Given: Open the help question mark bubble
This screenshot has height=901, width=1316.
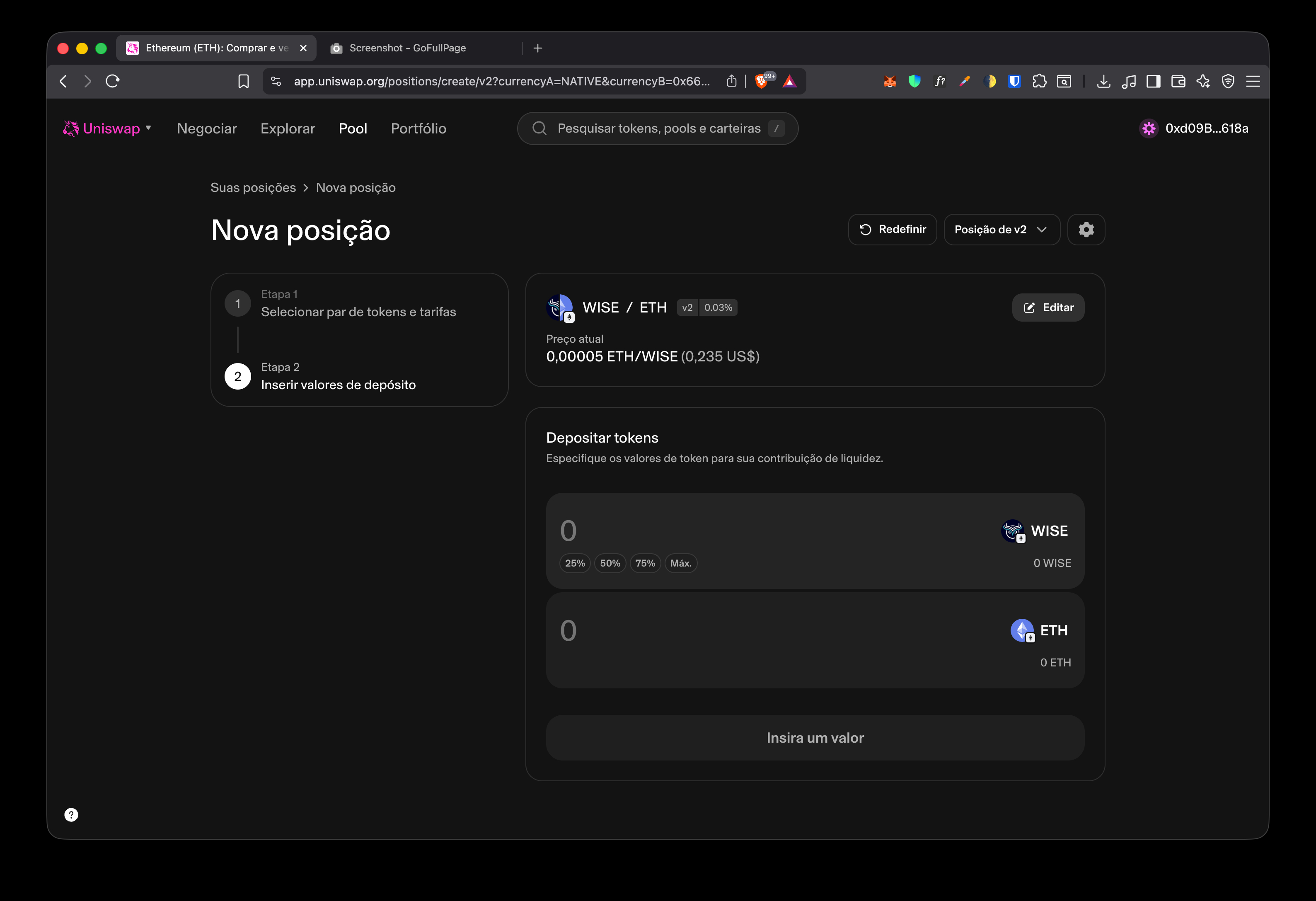Looking at the screenshot, I should pos(71,814).
